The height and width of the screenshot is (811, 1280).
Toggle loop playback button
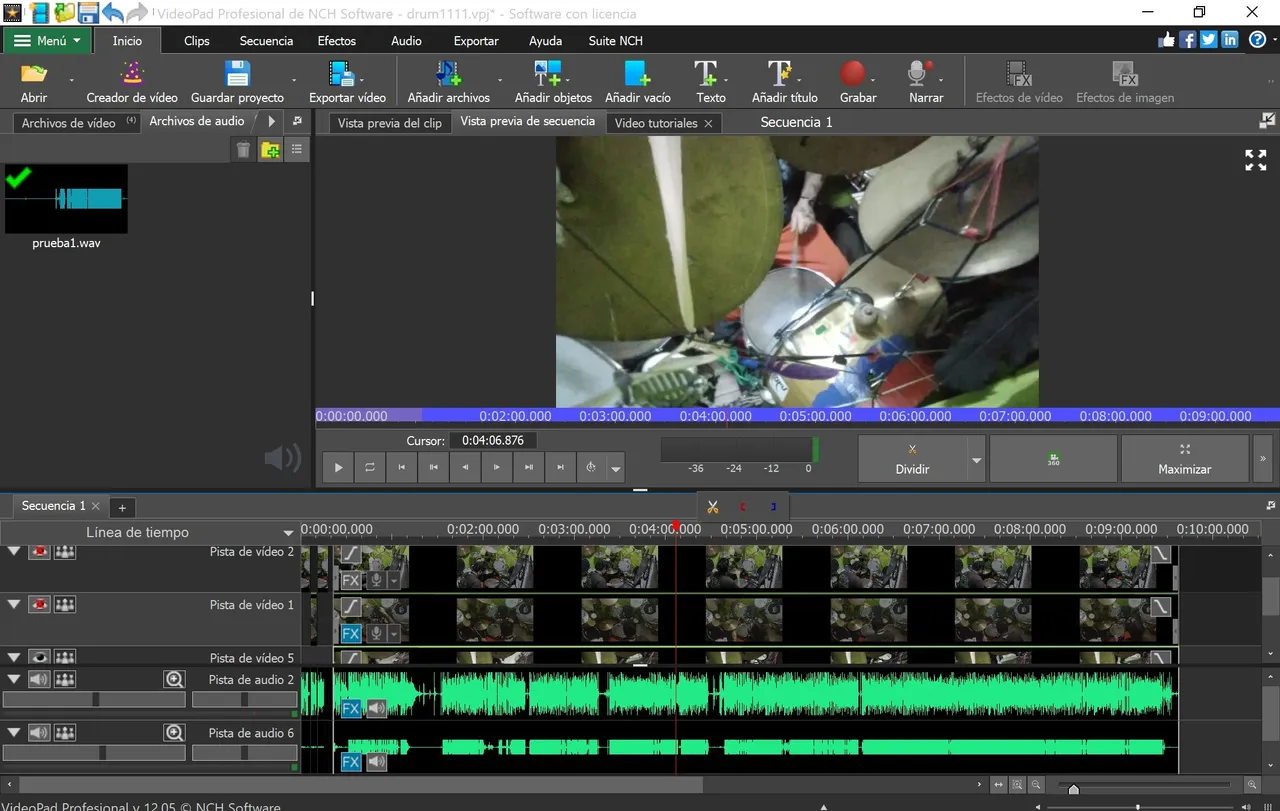370,467
